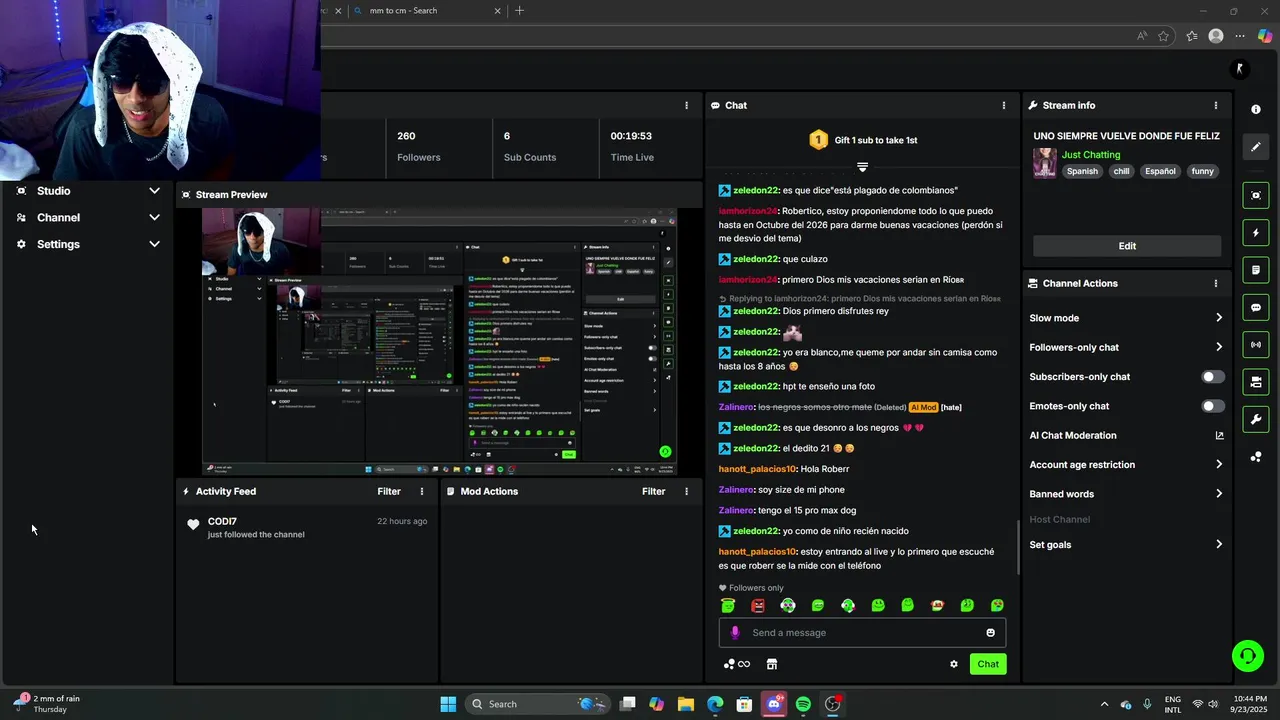The height and width of the screenshot is (720, 1280).
Task: Click the Stream Preview video
Action: pos(439,342)
